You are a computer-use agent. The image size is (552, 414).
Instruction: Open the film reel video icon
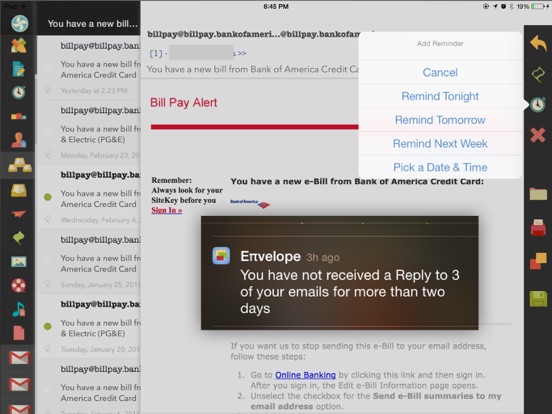point(19,285)
